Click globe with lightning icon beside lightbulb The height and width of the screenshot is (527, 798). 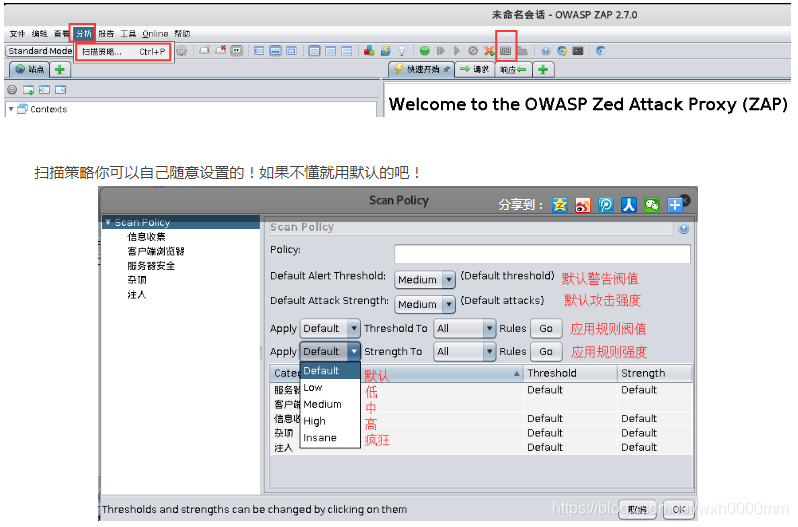(386, 51)
